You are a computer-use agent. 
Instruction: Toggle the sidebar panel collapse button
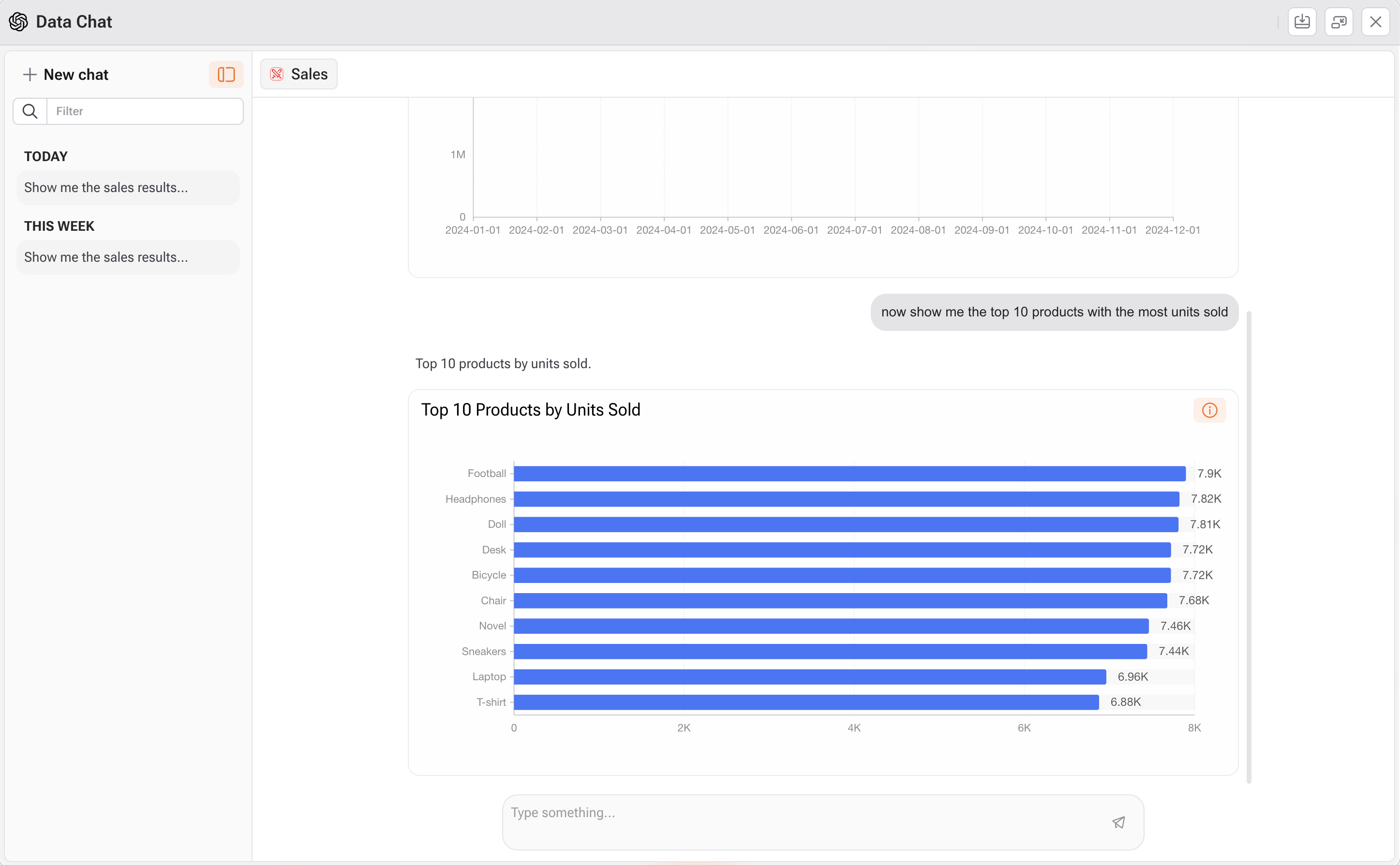(x=226, y=75)
